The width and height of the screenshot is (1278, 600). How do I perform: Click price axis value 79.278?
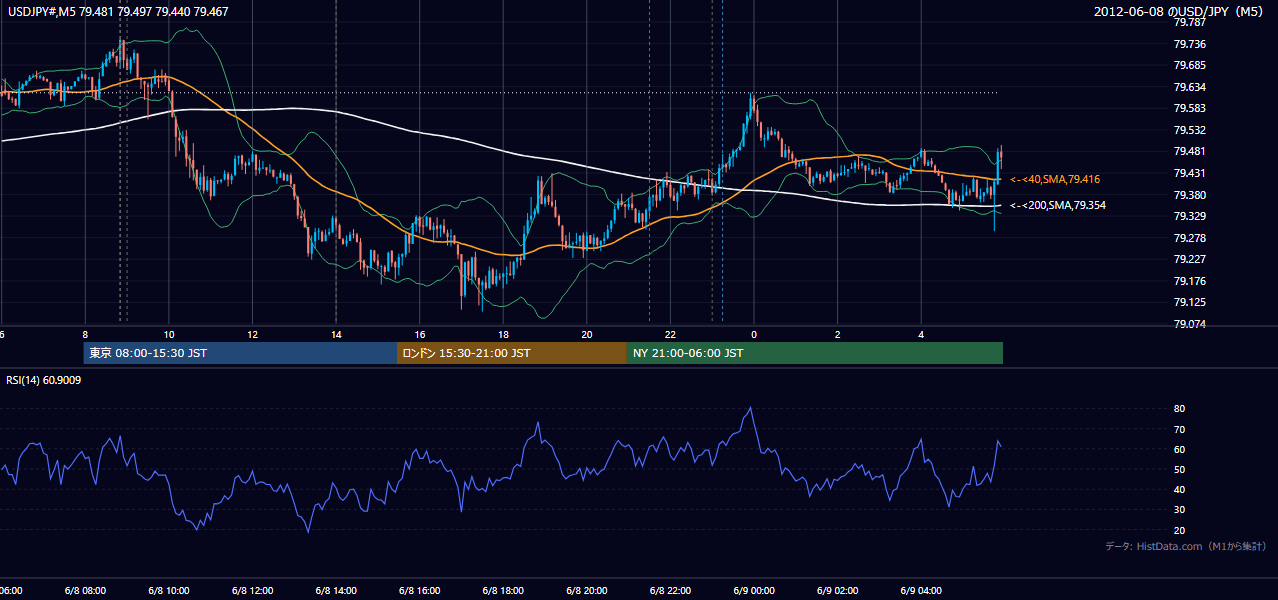(1189, 238)
